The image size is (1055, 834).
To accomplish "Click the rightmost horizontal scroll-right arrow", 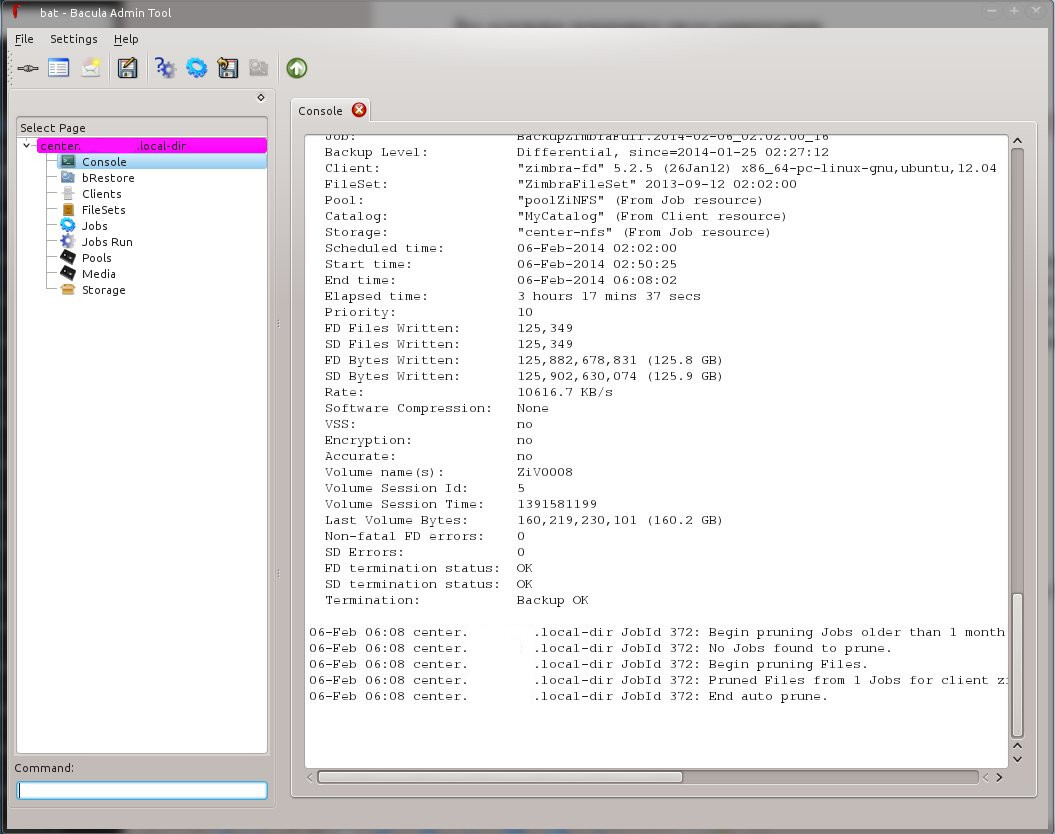I will pyautogui.click(x=999, y=778).
